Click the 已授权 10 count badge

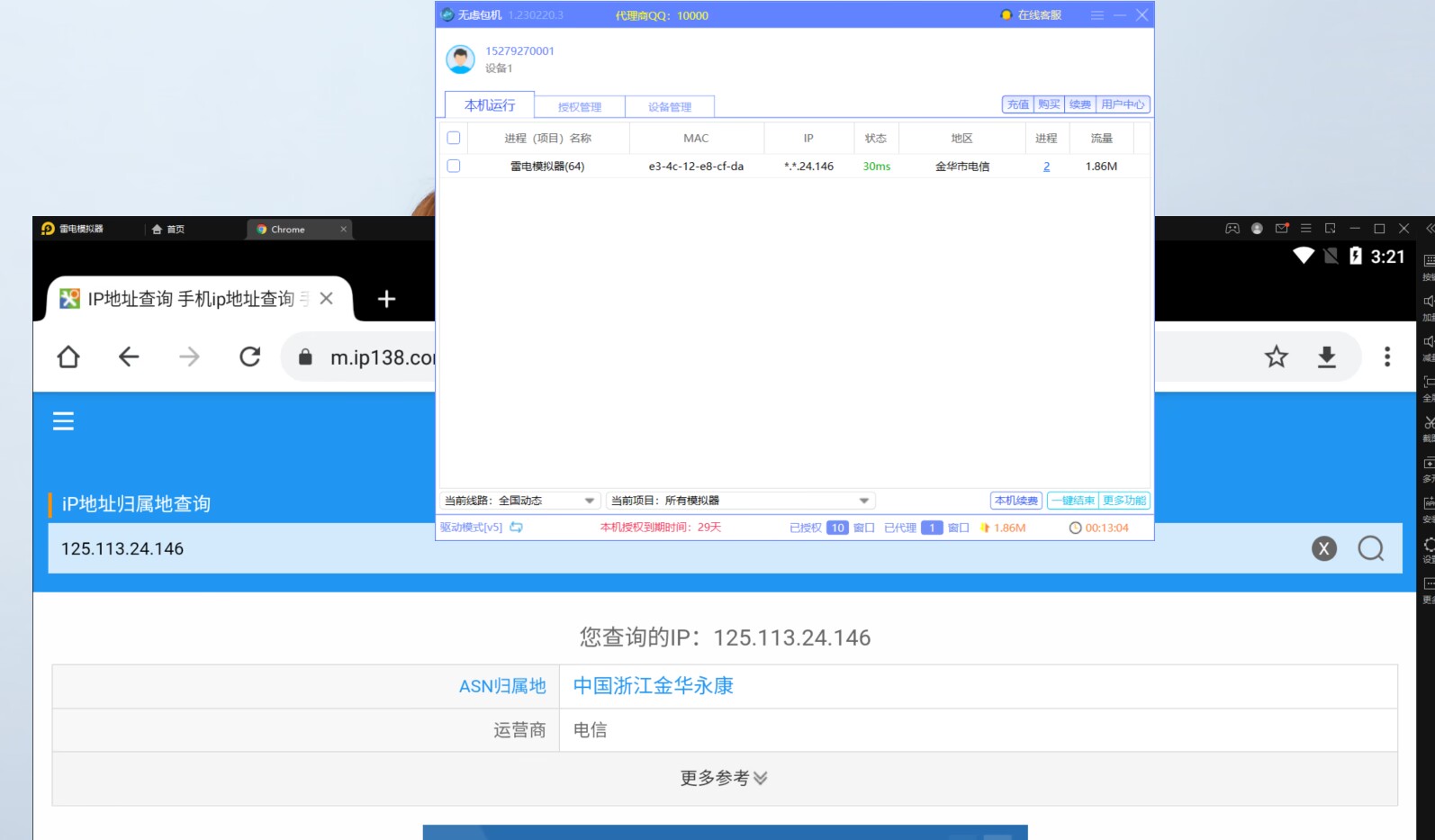tap(837, 528)
